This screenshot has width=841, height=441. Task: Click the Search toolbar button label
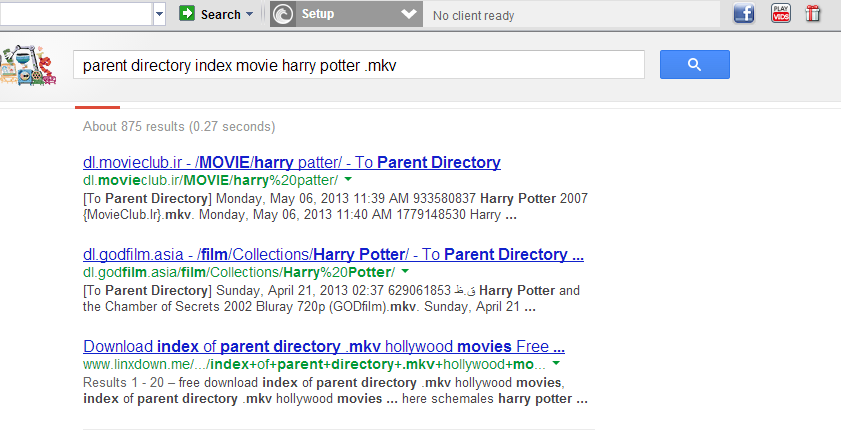[220, 14]
